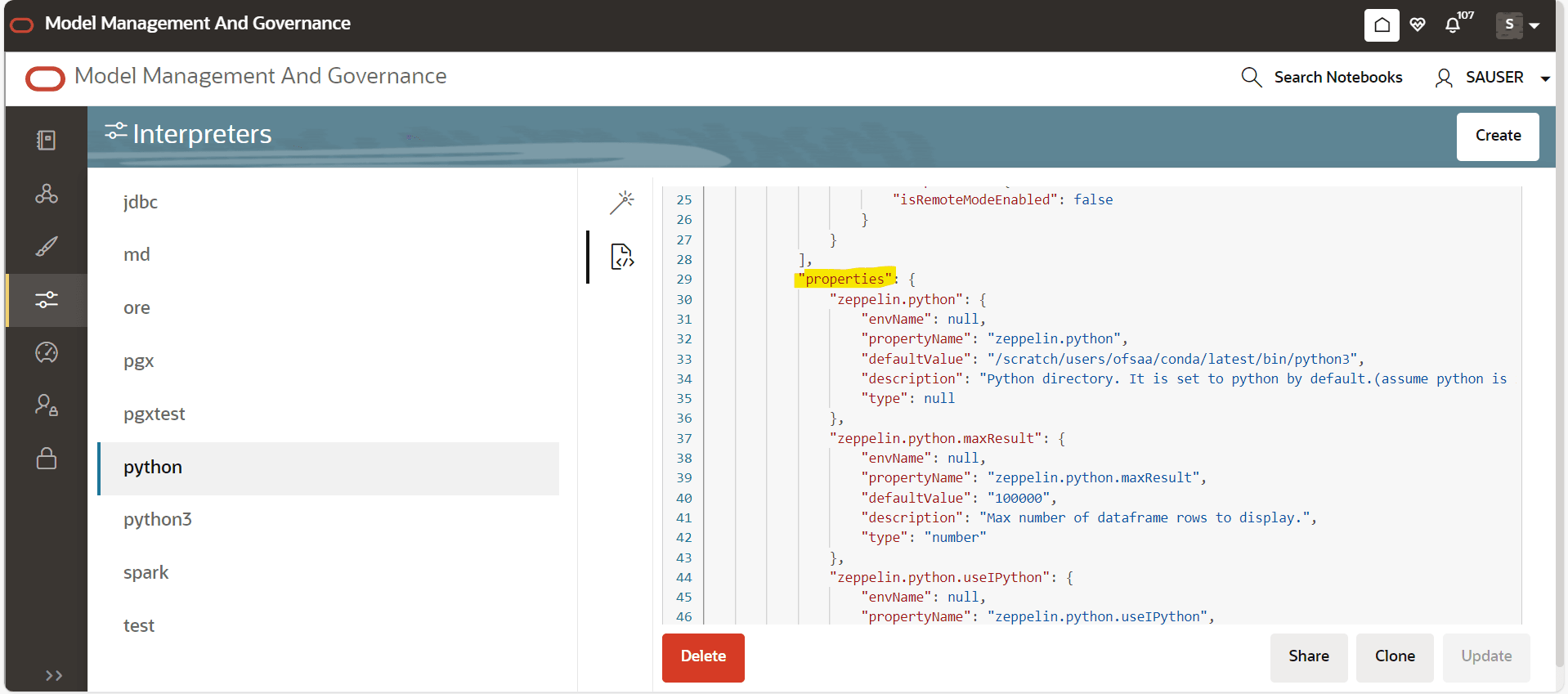Click Search Notebooks field
Screen dimensions: 1568x694
click(1338, 78)
